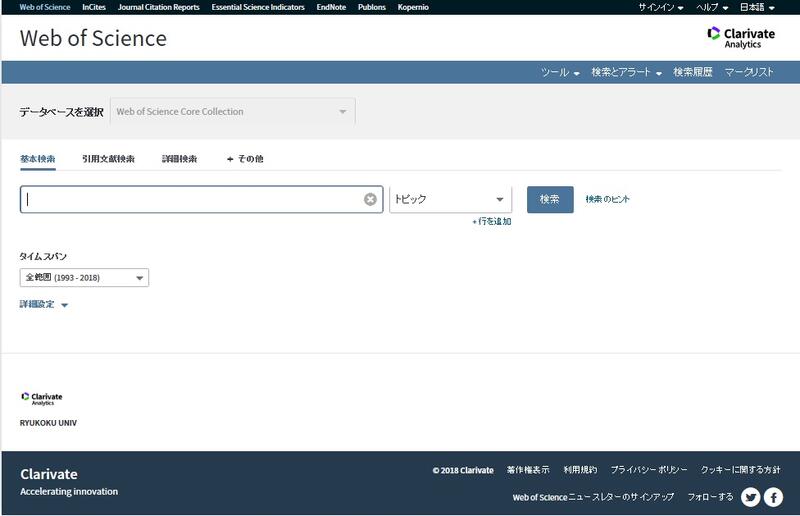Open サインイン dropdown menu
Screen dimensions: 800x516
tap(661, 7)
